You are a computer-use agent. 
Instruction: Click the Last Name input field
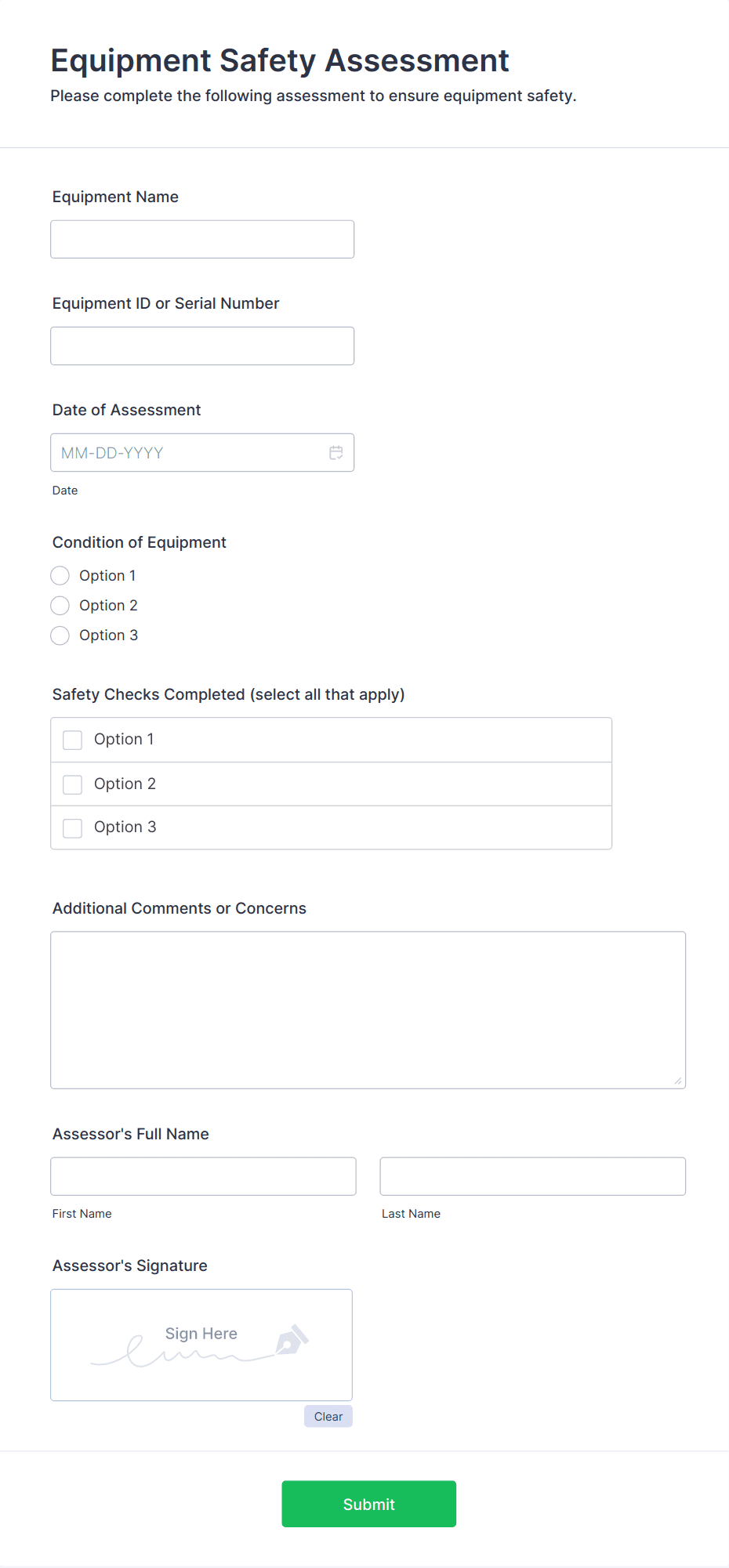pos(532,1176)
